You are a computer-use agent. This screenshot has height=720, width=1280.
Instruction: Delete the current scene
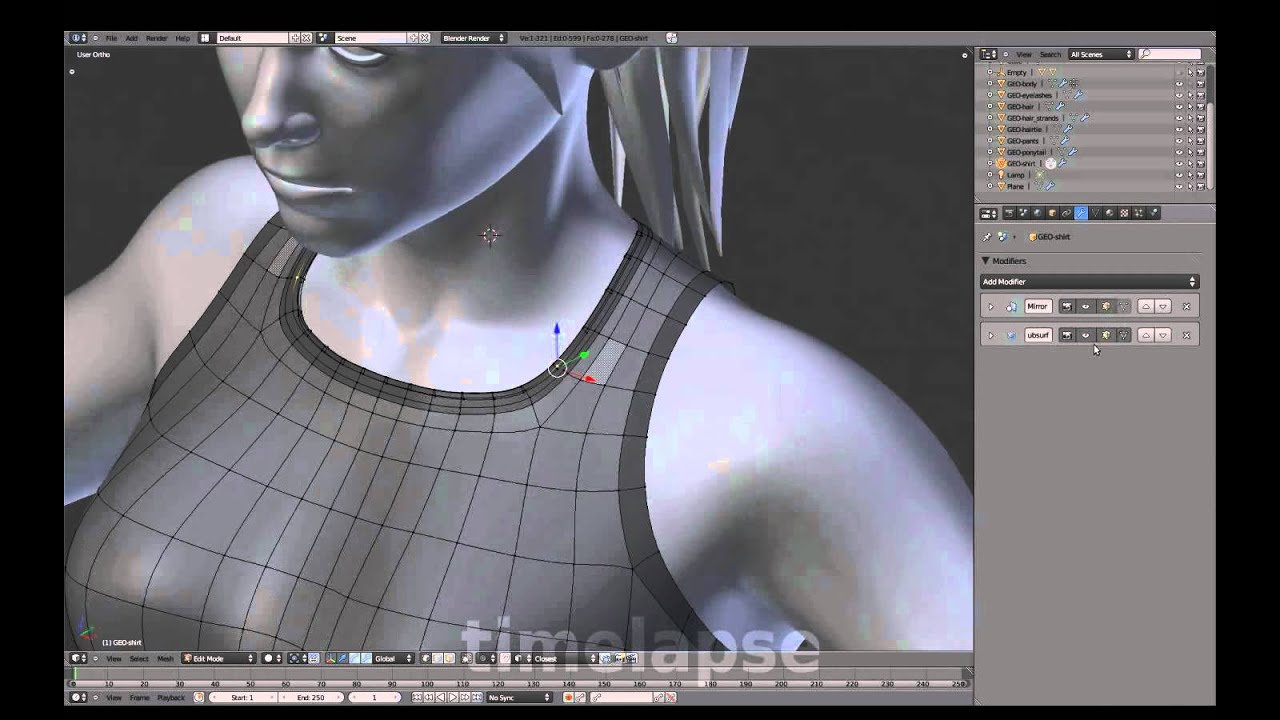coord(424,38)
